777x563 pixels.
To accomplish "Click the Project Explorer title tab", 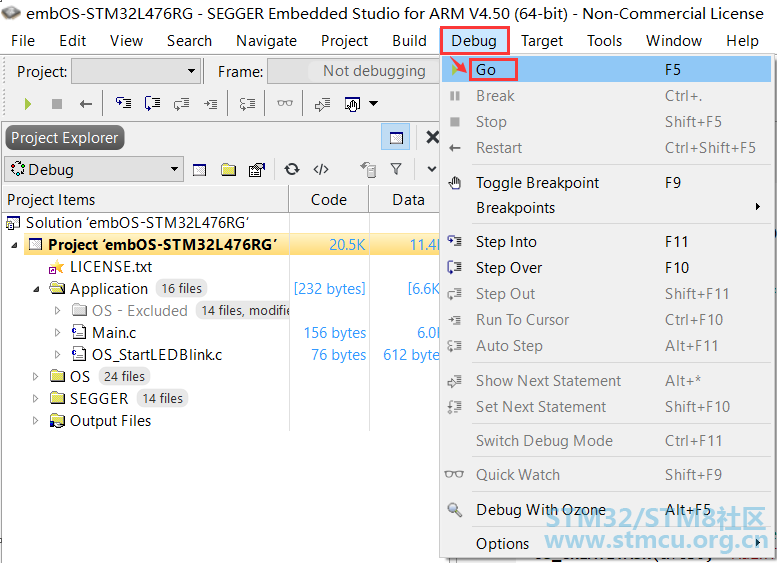I will [64, 138].
